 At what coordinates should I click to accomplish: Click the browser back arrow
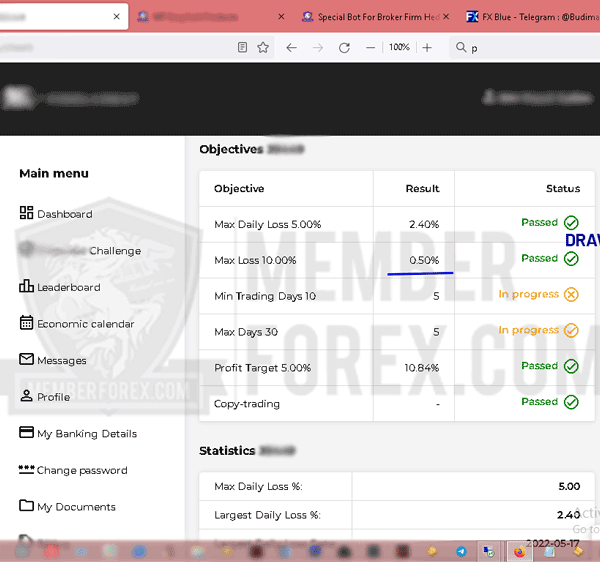(291, 47)
